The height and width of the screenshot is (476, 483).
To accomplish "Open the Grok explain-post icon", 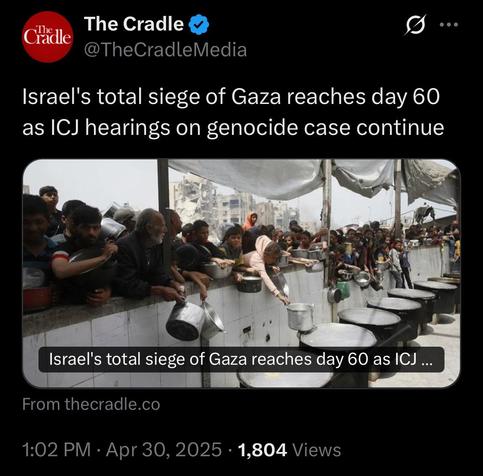I will click(416, 25).
